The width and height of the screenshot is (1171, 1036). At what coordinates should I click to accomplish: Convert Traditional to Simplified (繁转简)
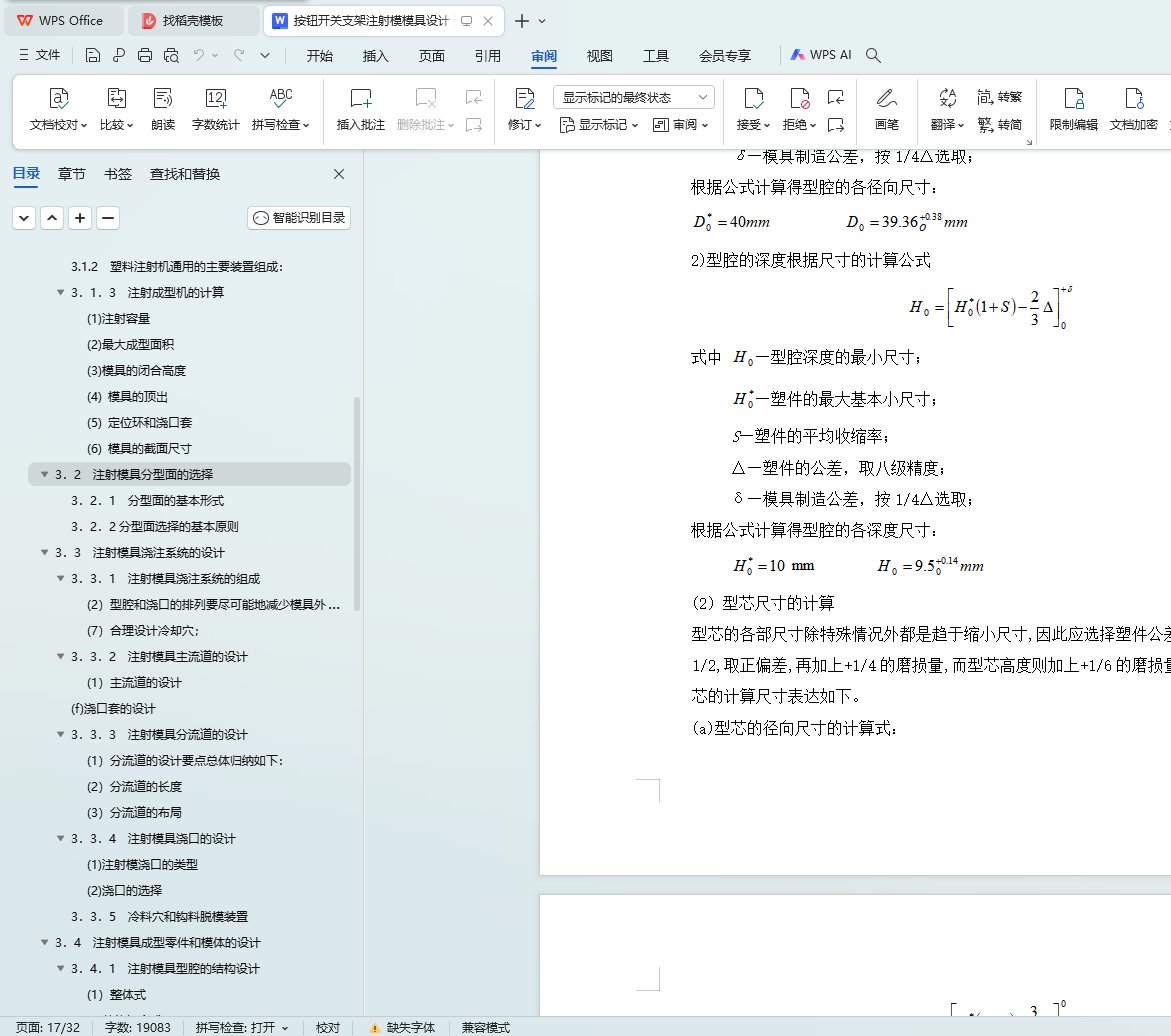click(999, 125)
